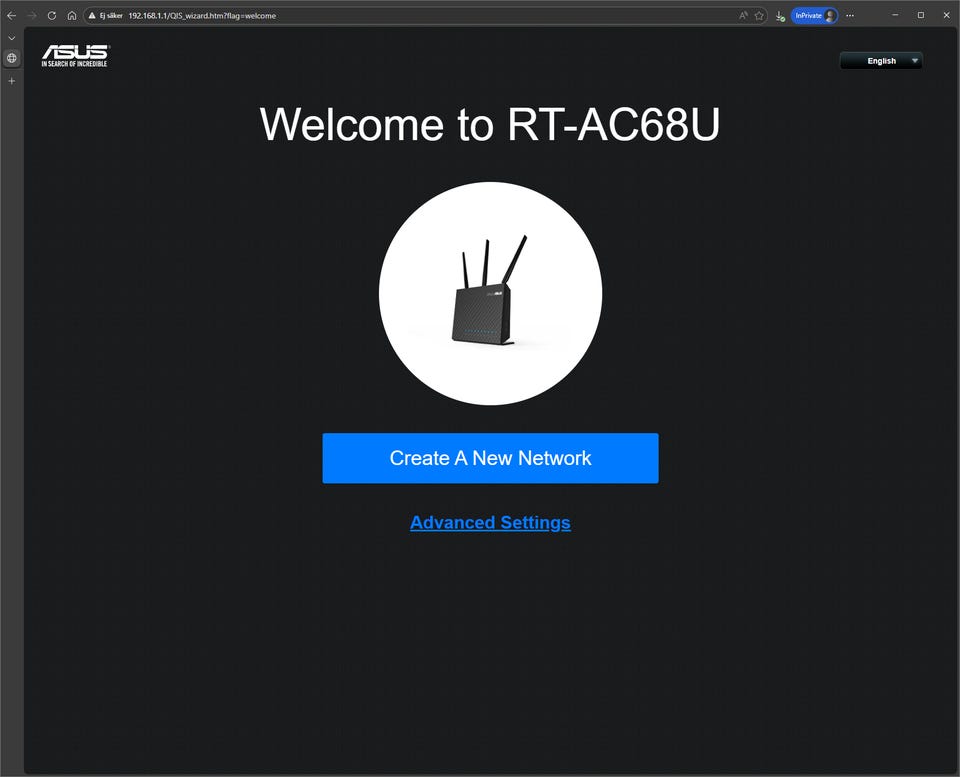The width and height of the screenshot is (960, 777).
Task: Click the browser Back arrow
Action: pos(11,16)
